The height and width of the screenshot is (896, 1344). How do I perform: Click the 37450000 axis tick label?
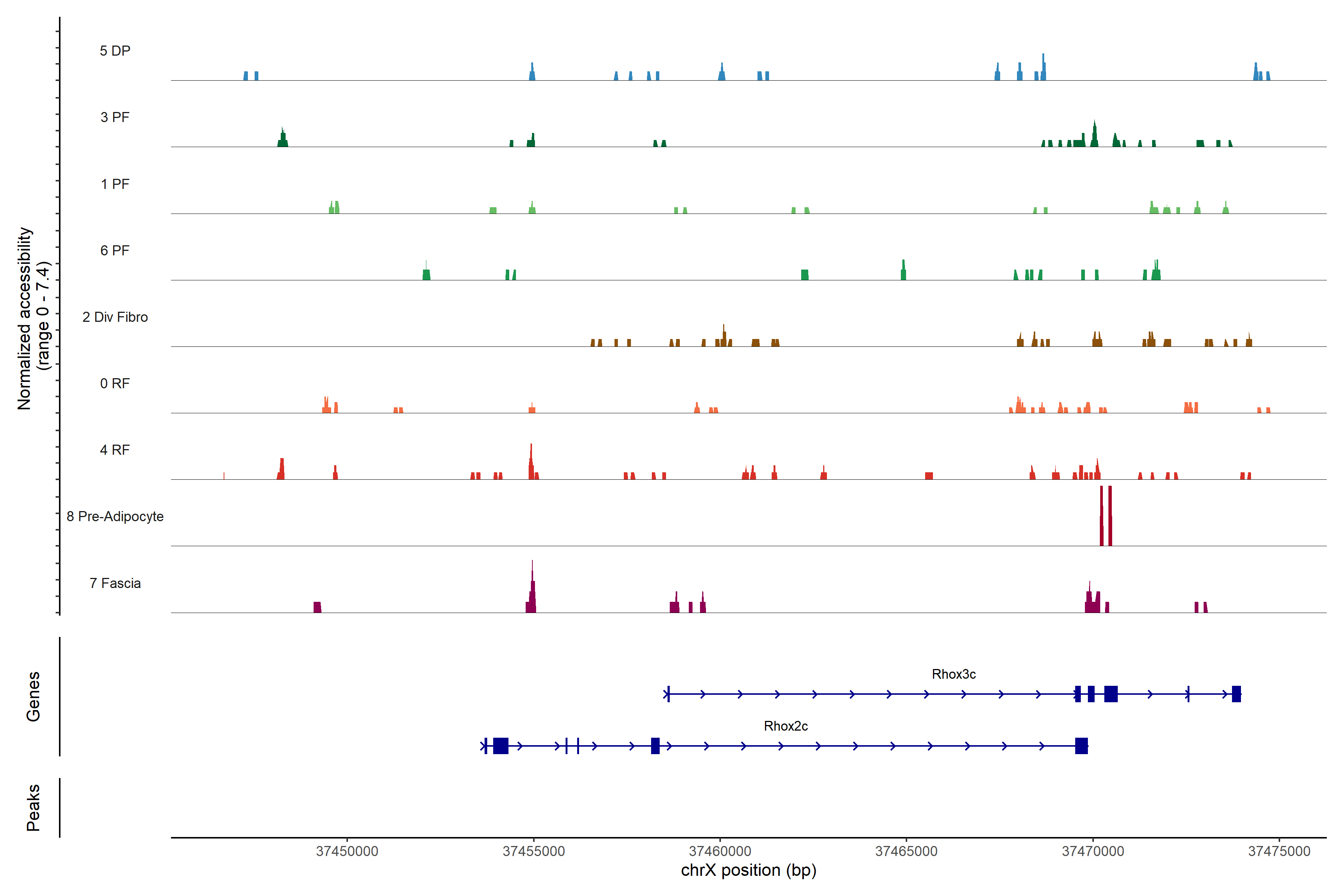pos(347,852)
